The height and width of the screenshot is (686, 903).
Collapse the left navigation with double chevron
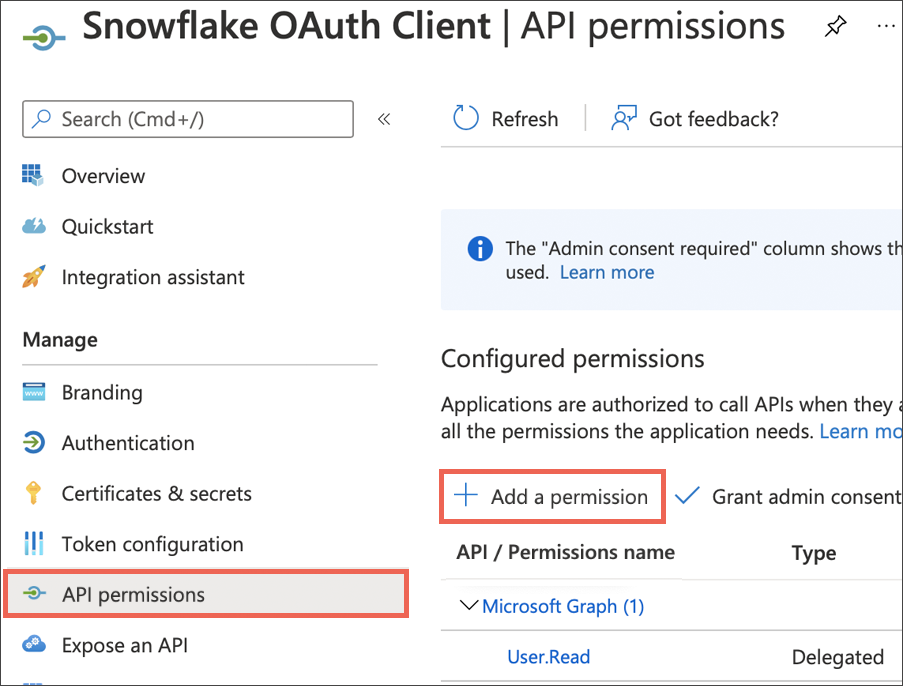(x=384, y=118)
